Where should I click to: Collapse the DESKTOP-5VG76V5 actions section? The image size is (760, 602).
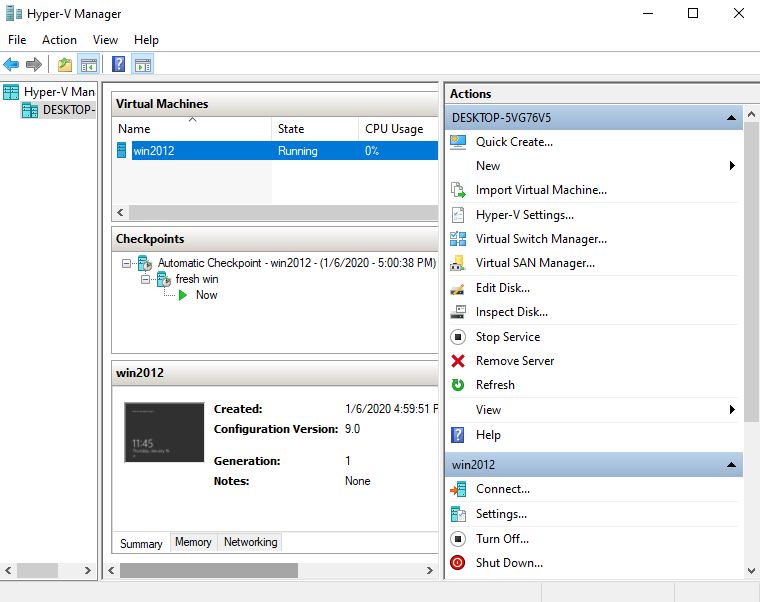pos(731,118)
